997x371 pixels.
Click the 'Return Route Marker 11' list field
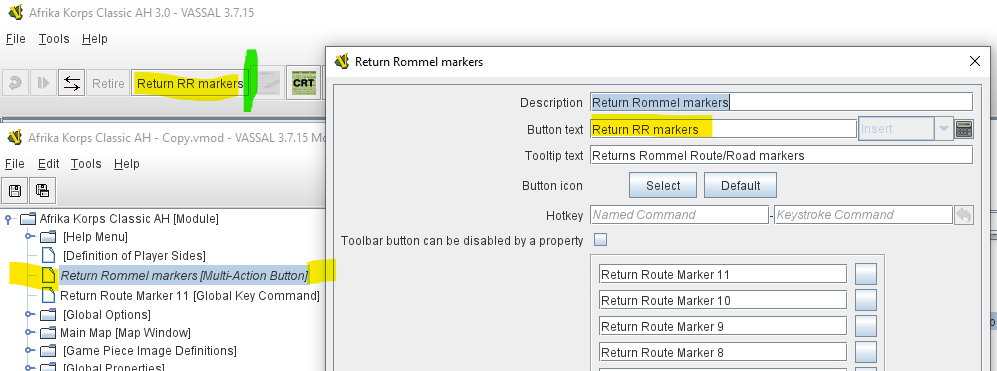723,274
